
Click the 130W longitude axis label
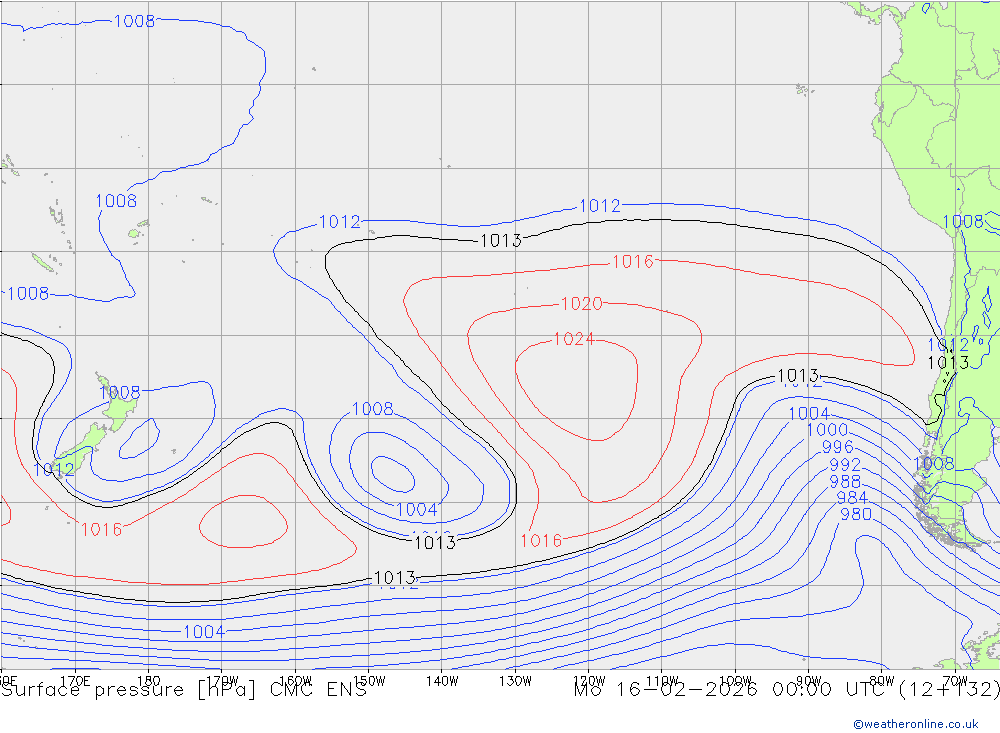coord(515,681)
